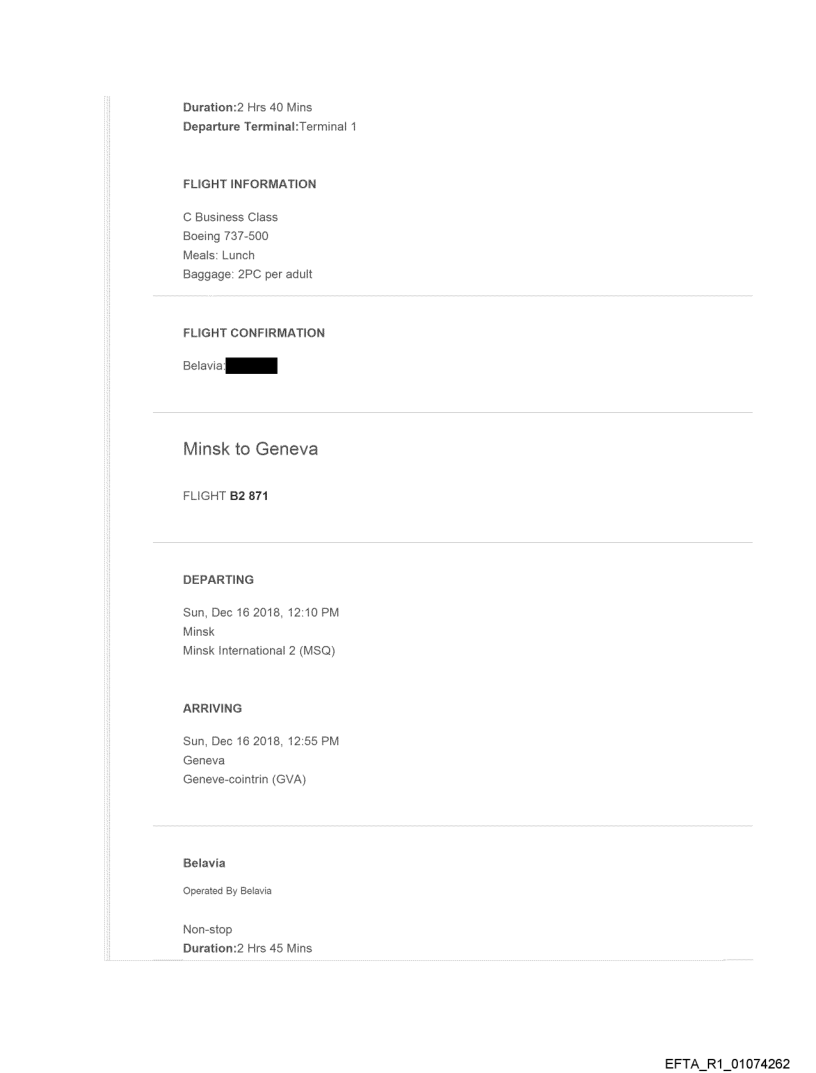
Task: Click the Minsk to Geneva route heading
Action: click(x=250, y=449)
